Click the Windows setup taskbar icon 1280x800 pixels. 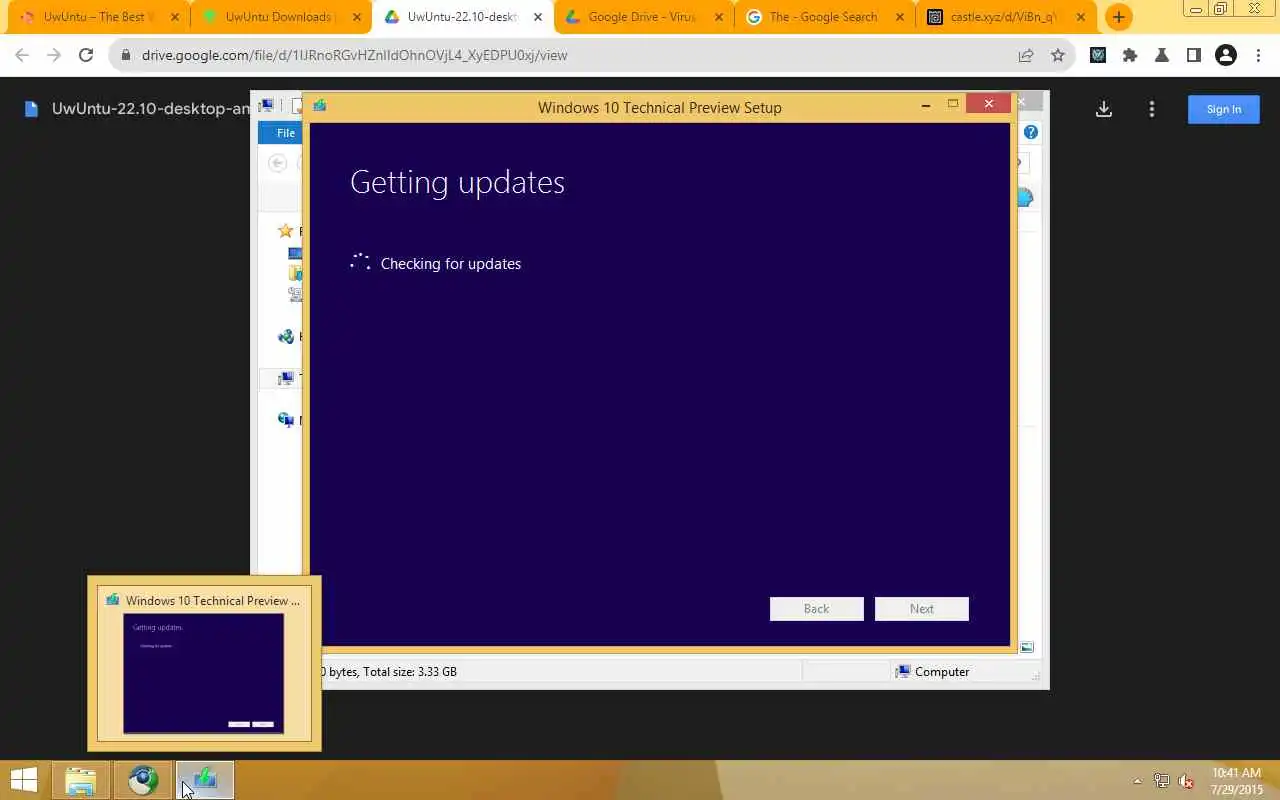click(x=205, y=780)
